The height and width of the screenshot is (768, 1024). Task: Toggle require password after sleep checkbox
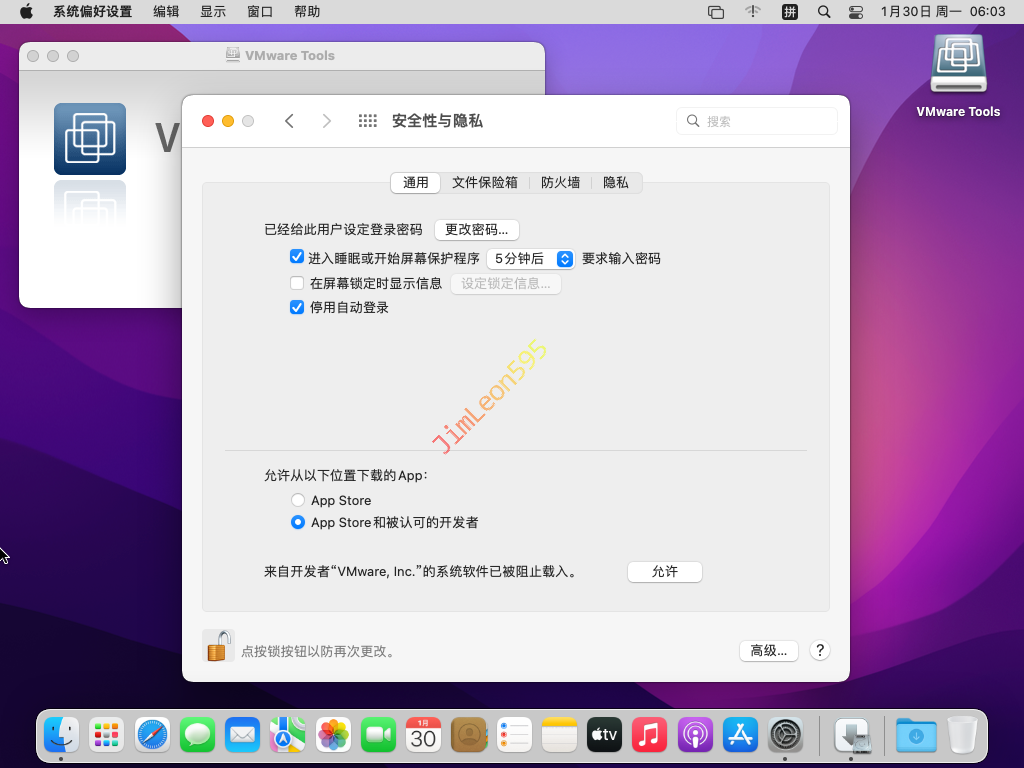coord(297,257)
